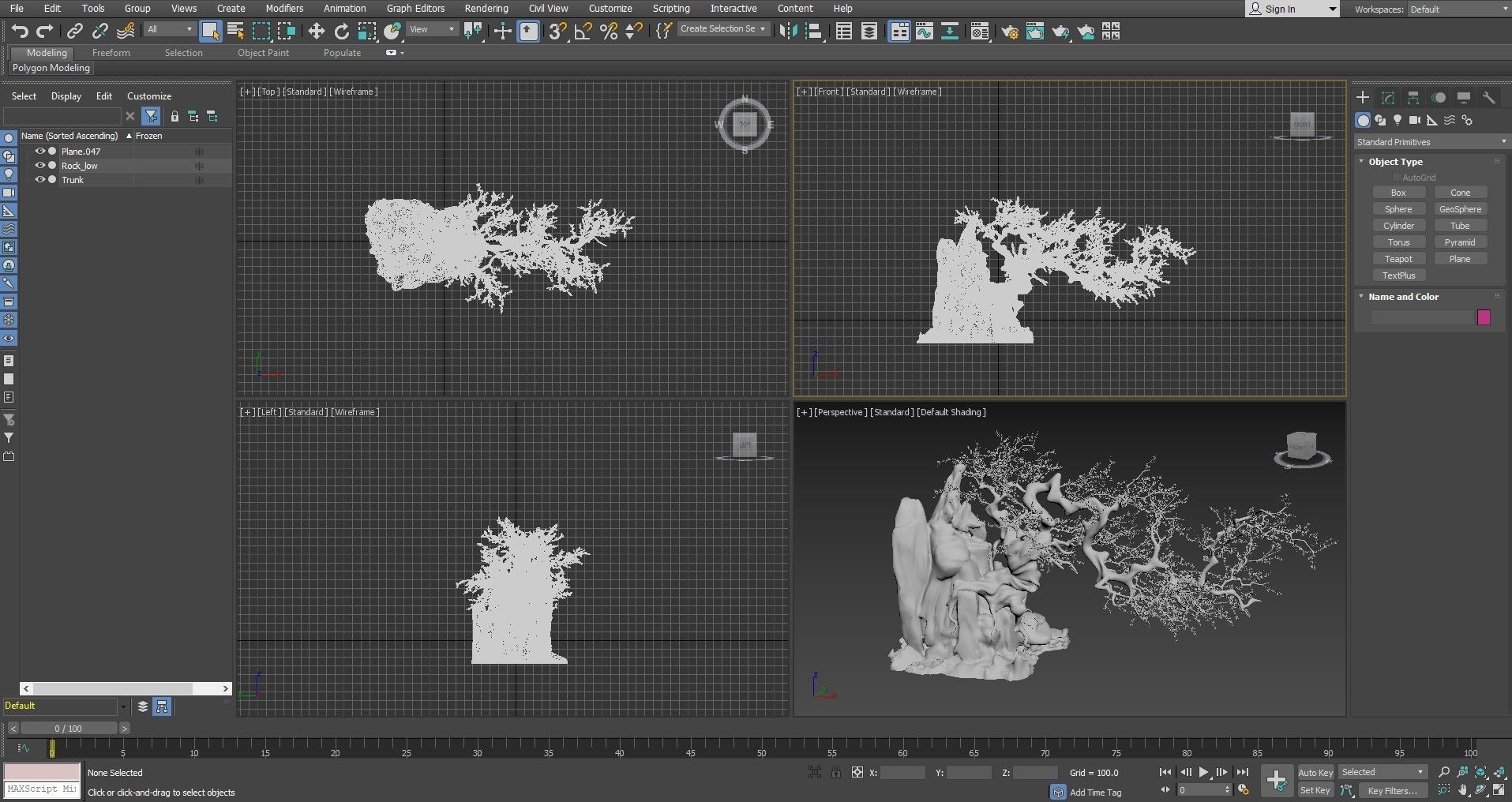Click the pink object color swatch
Viewport: 1512px width, 802px height.
pos(1484,317)
